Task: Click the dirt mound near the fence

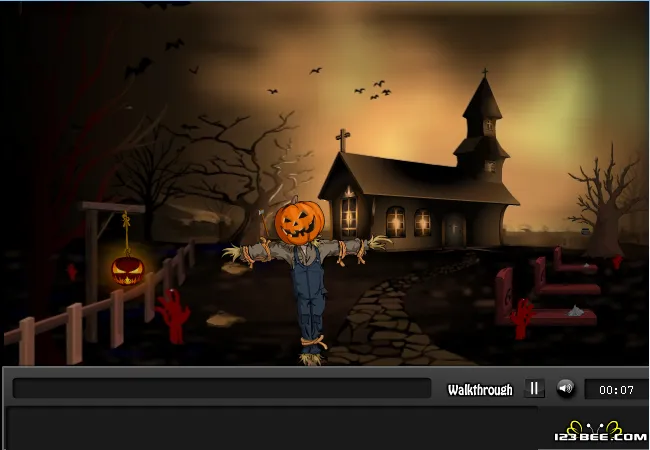Action: [226, 319]
